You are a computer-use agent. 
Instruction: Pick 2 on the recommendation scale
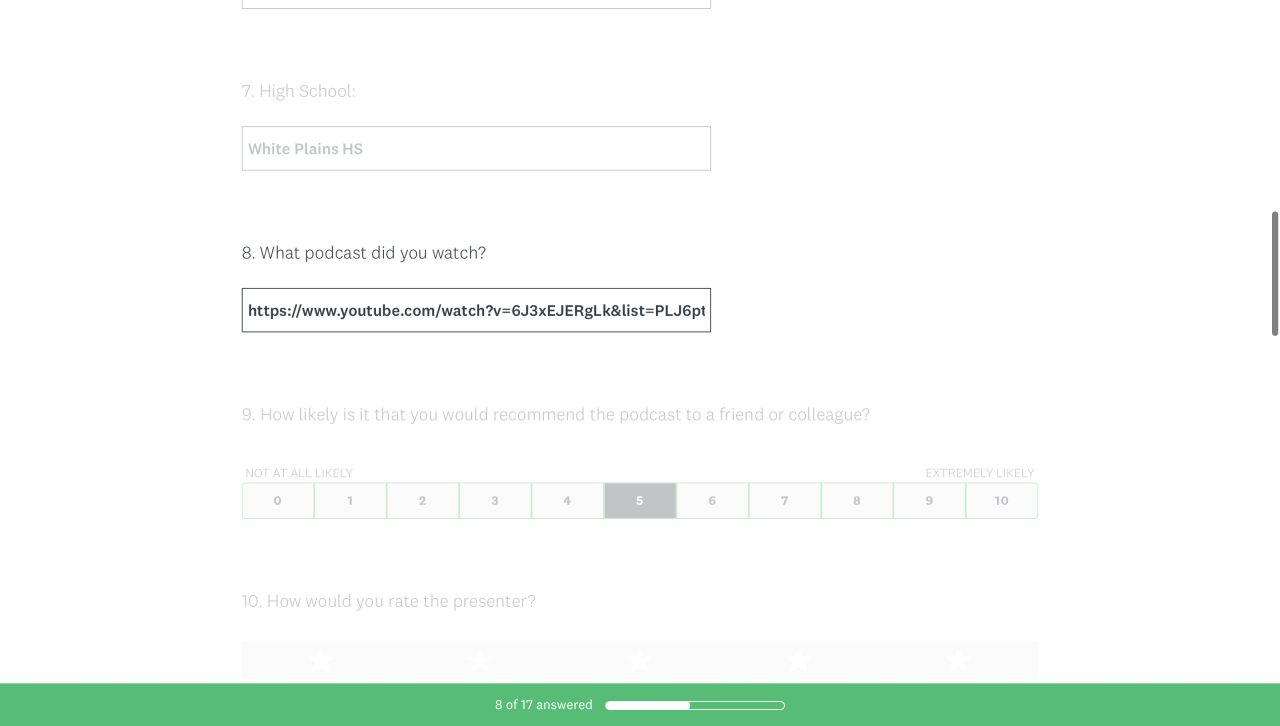coord(423,501)
